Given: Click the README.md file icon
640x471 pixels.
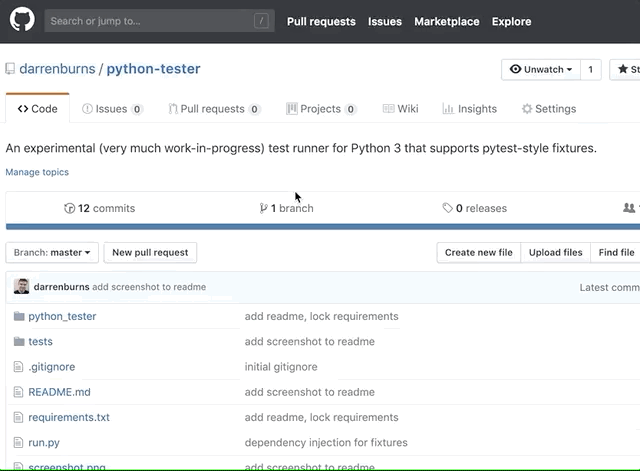Looking at the screenshot, I should [x=18, y=392].
